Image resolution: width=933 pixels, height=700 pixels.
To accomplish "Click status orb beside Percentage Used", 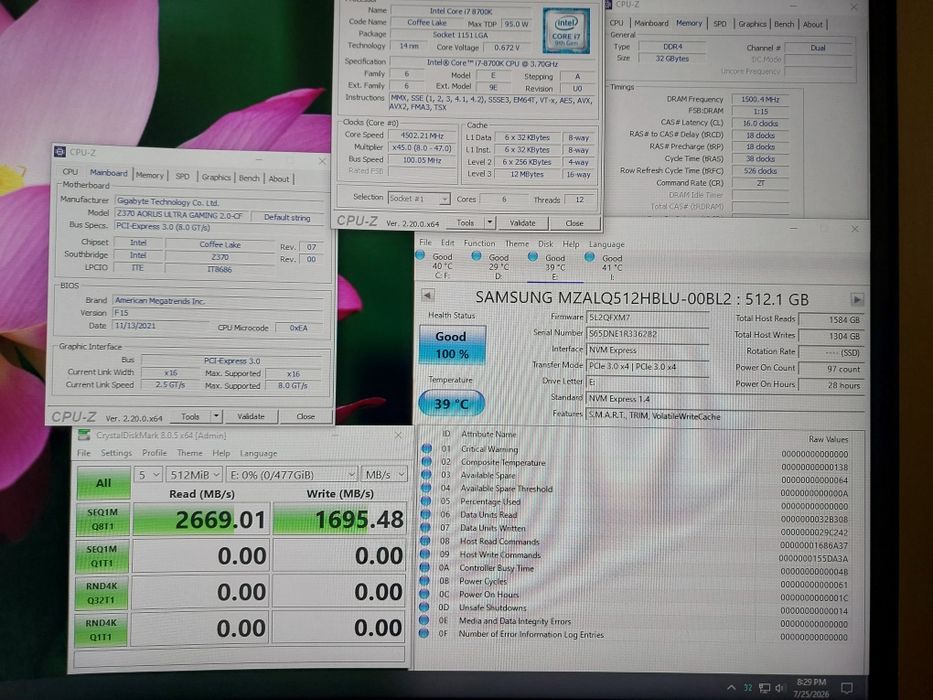I will coord(426,501).
